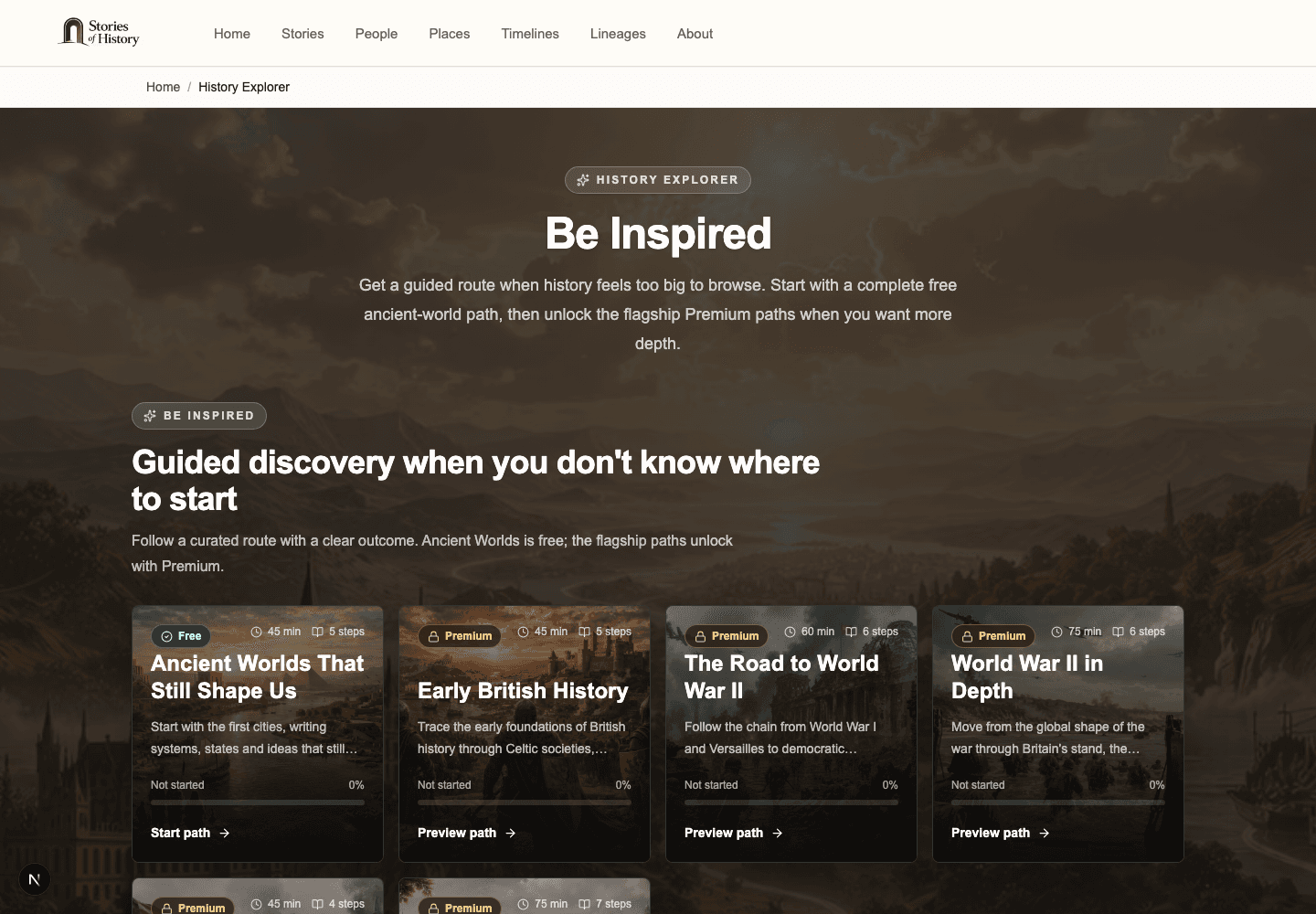Open the Timelines navigation item
Viewport: 1316px width, 914px height.
tap(530, 34)
